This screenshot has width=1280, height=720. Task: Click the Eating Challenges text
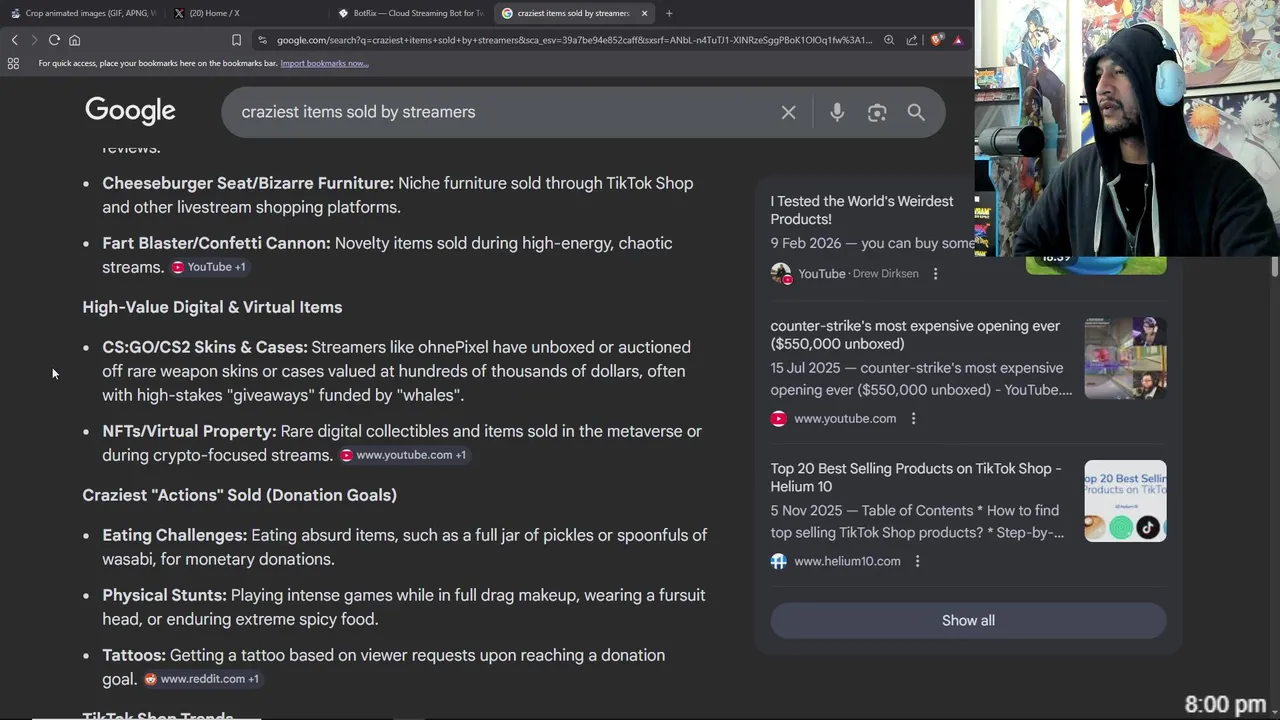point(175,535)
